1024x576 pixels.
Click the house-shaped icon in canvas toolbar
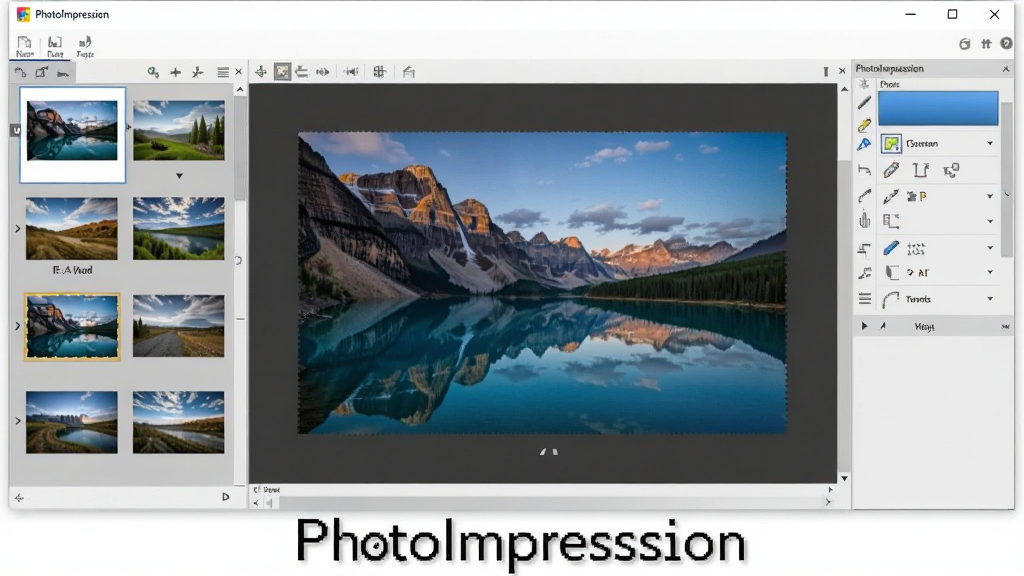coord(409,72)
